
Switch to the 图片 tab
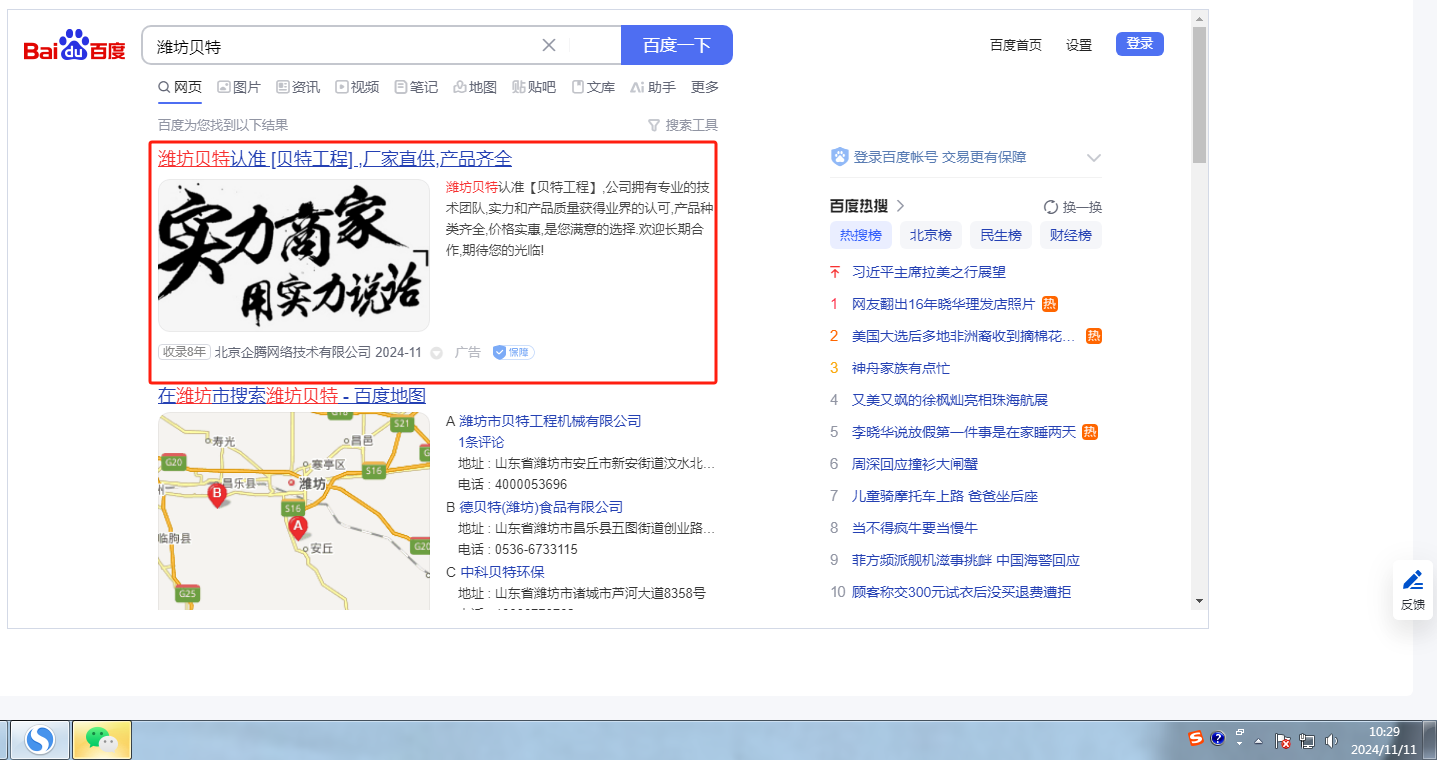[x=239, y=87]
